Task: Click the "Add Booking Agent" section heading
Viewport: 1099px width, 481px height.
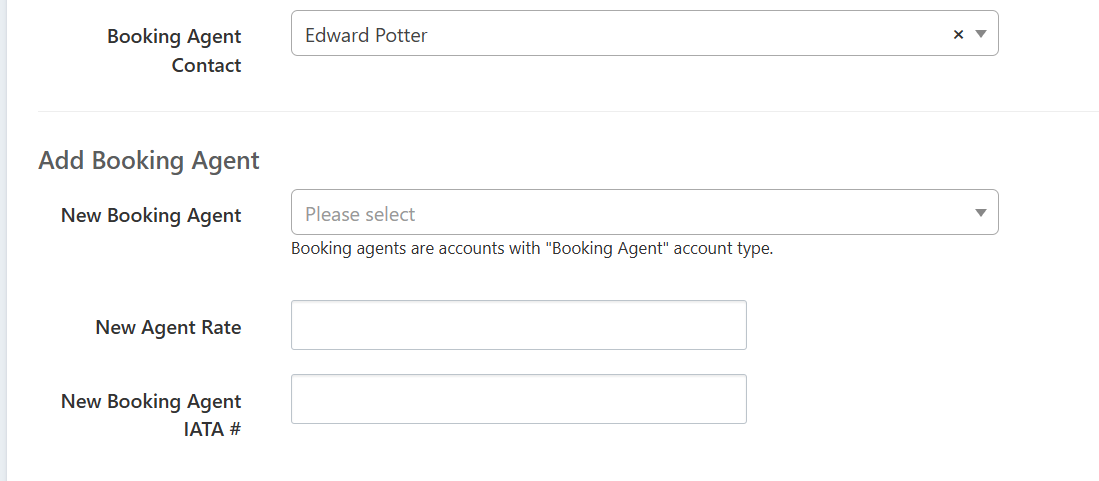Action: point(149,160)
